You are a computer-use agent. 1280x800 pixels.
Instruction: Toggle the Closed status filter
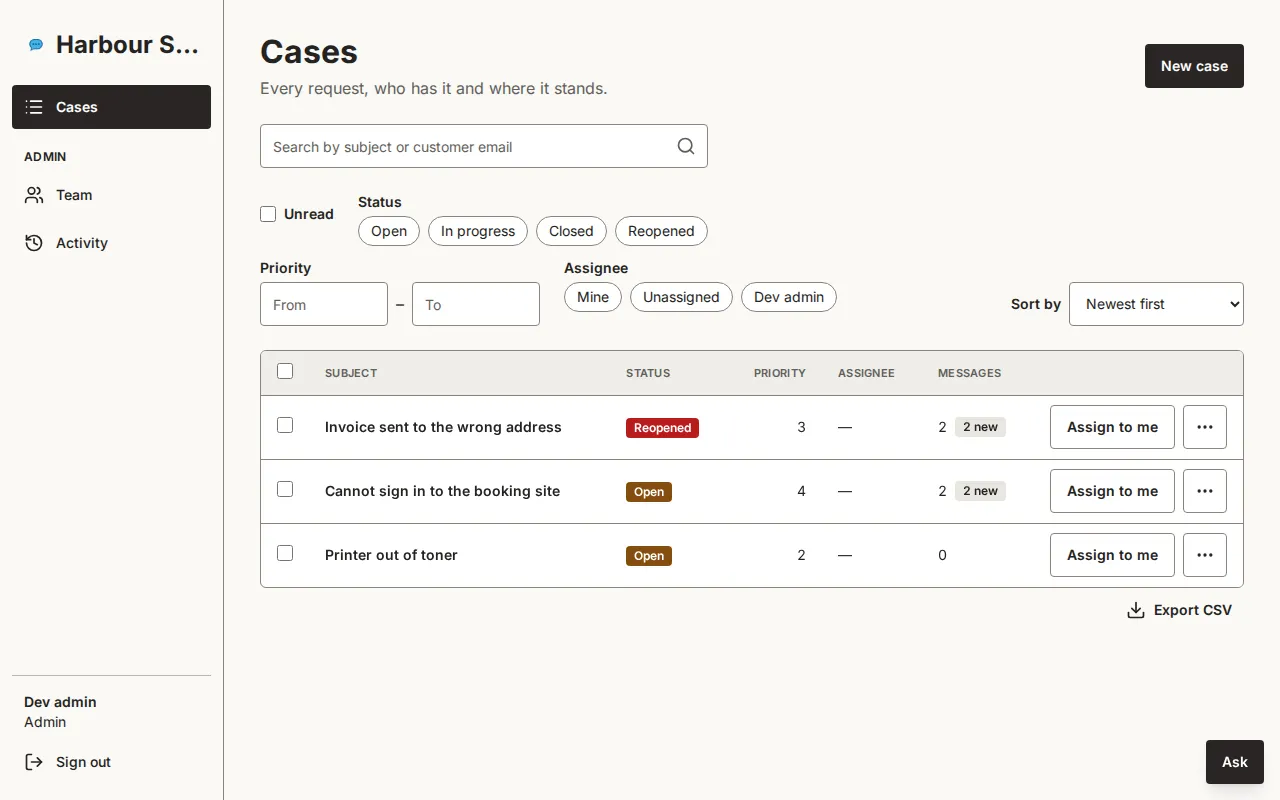[571, 231]
